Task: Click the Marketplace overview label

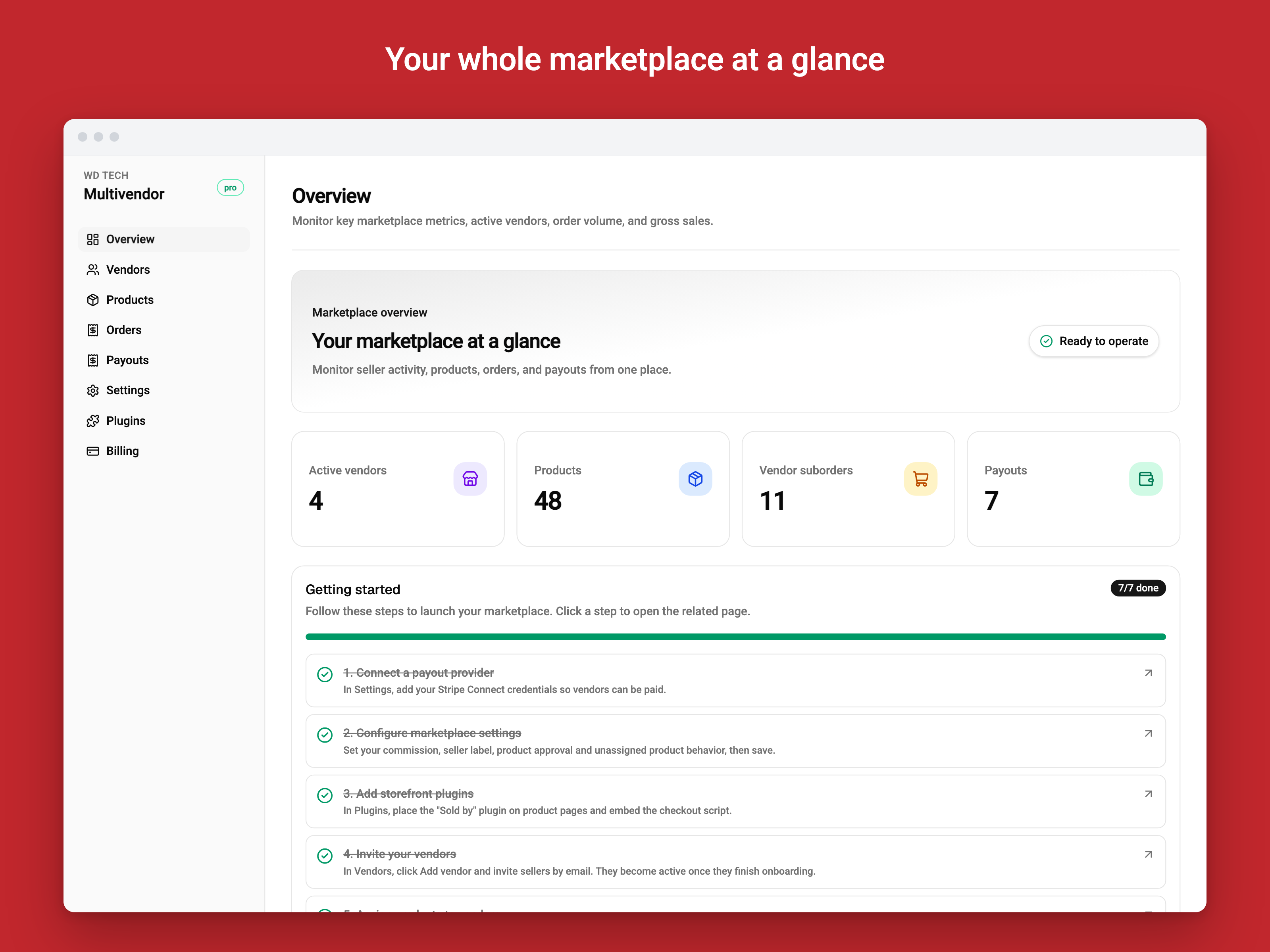Action: 370,313
